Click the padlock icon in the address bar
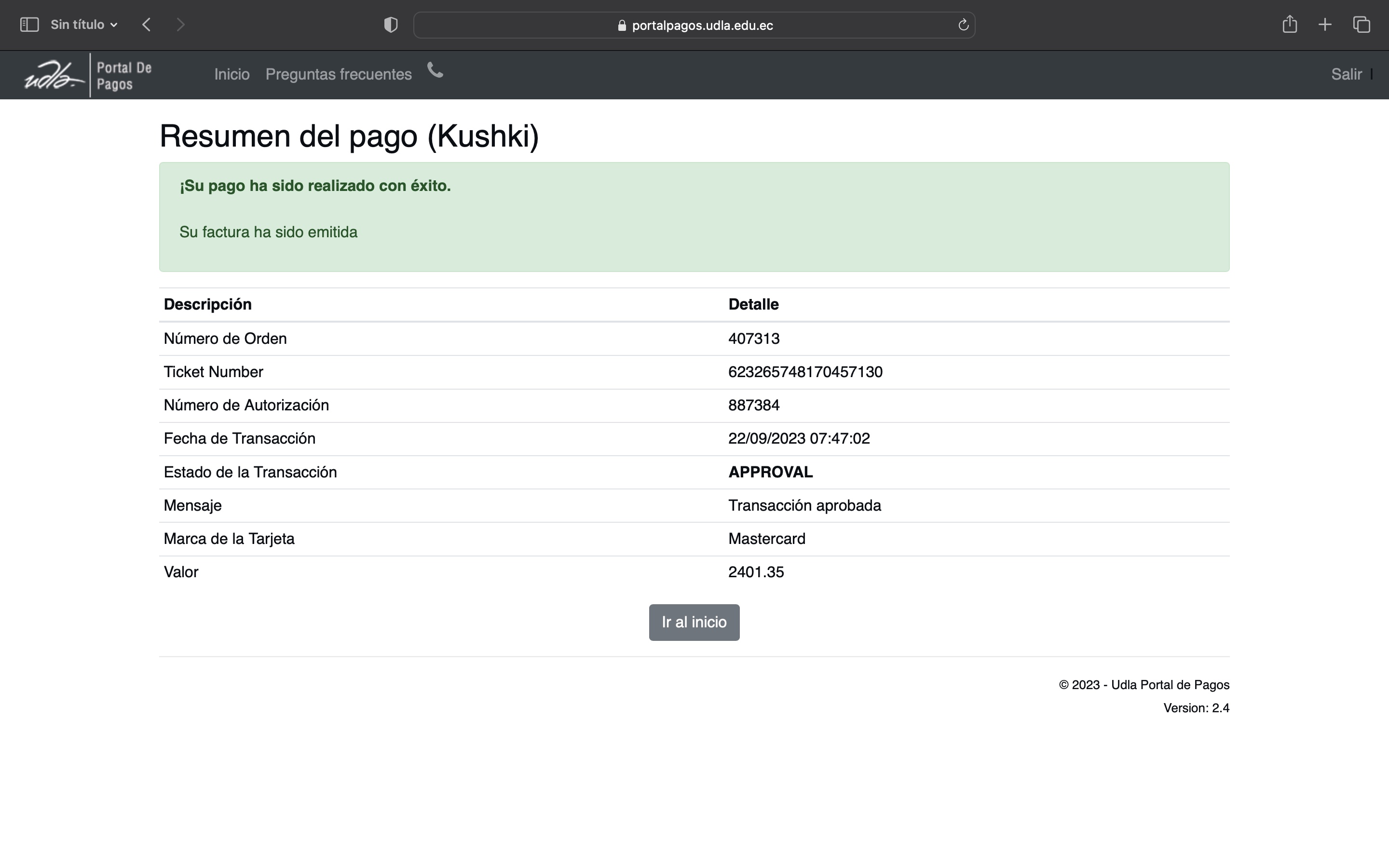Image resolution: width=1389 pixels, height=868 pixels. click(622, 25)
